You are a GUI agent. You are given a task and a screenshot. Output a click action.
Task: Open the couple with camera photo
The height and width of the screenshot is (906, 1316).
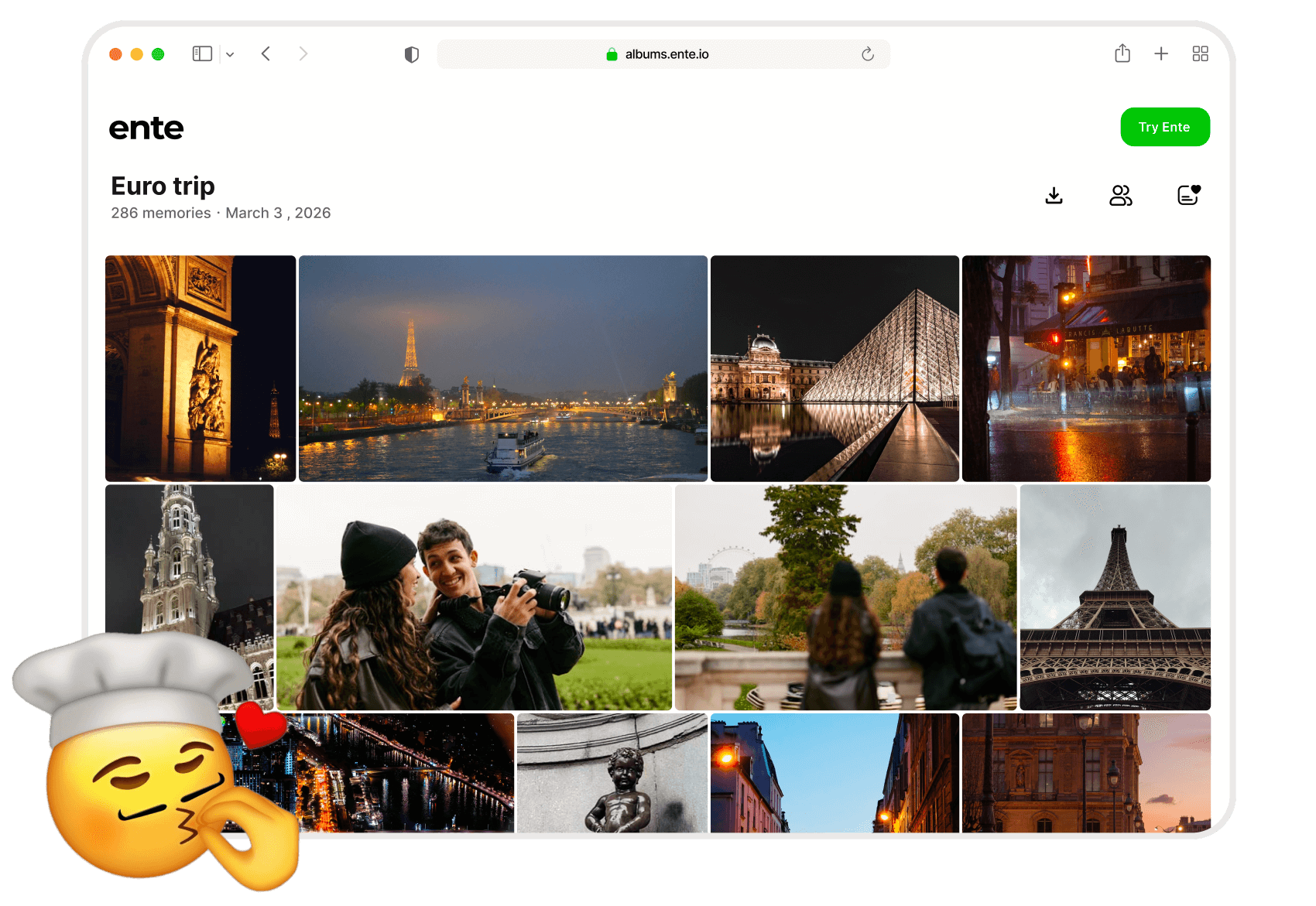coord(475,597)
